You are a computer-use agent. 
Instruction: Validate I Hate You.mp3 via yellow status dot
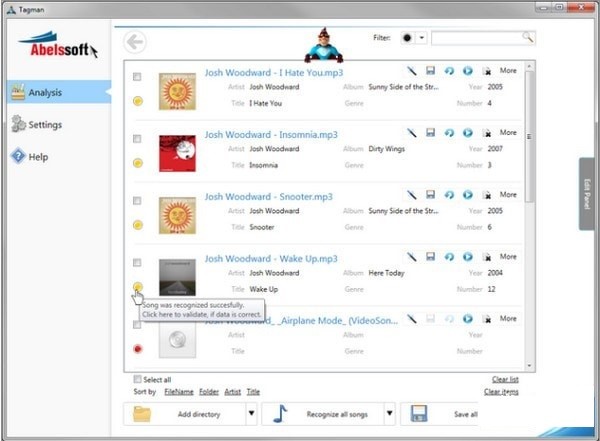[138, 101]
